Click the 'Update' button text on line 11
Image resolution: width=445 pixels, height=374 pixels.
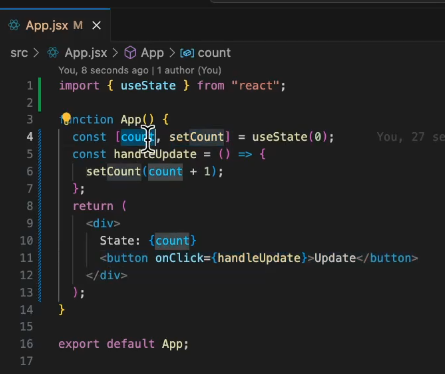pos(335,258)
